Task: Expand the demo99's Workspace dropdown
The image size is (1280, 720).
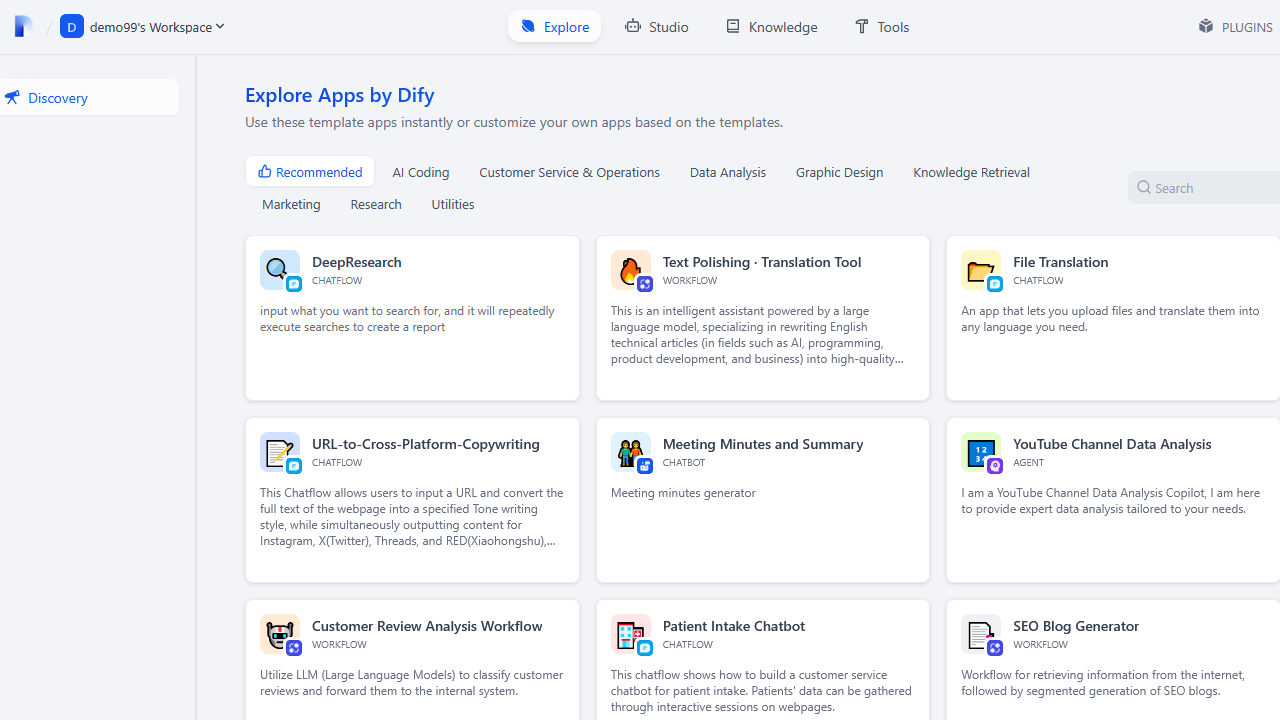Action: [x=143, y=26]
